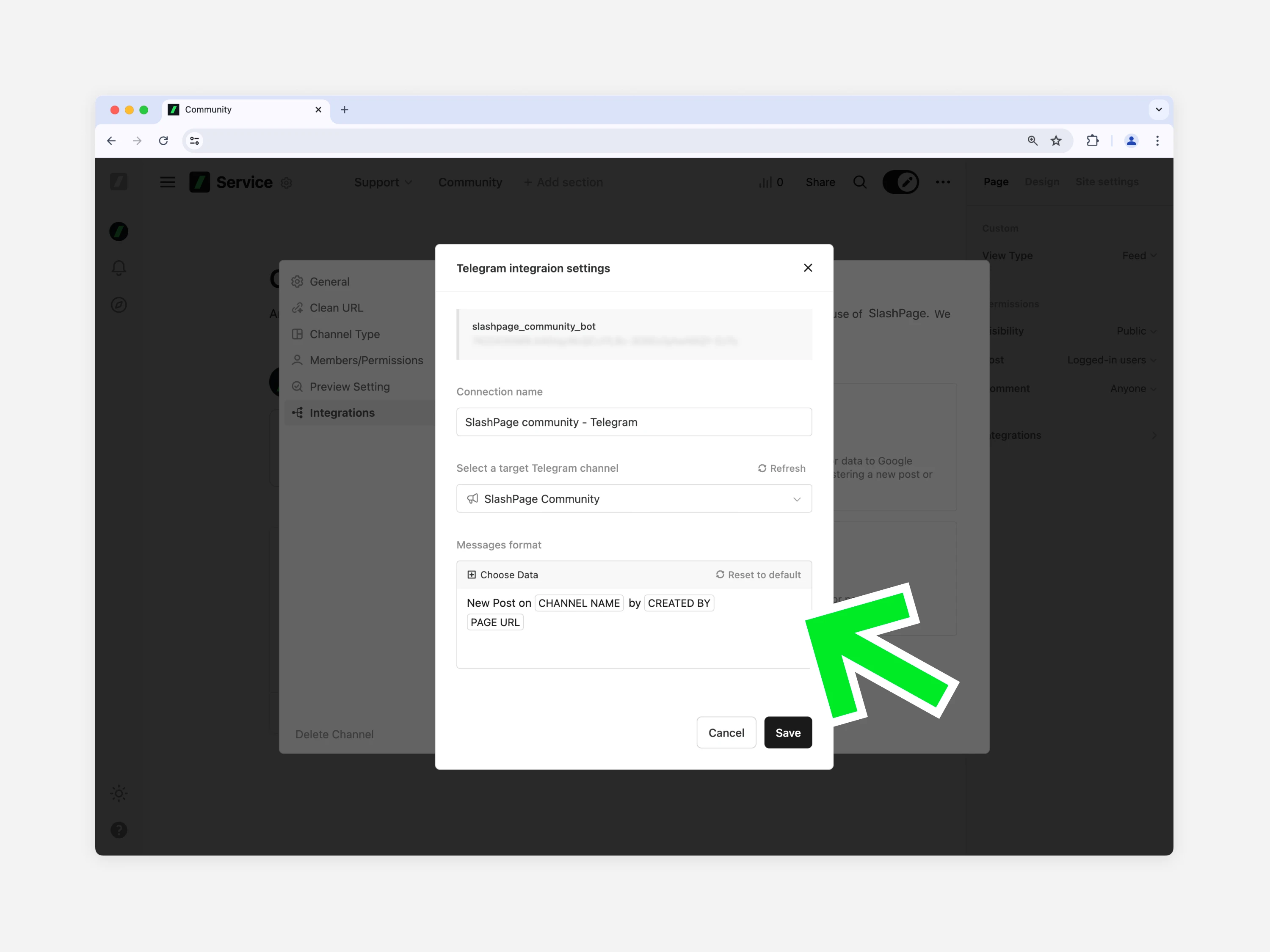1270x952 pixels.
Task: Select the CHANNEL NAME tag
Action: pyautogui.click(x=579, y=603)
